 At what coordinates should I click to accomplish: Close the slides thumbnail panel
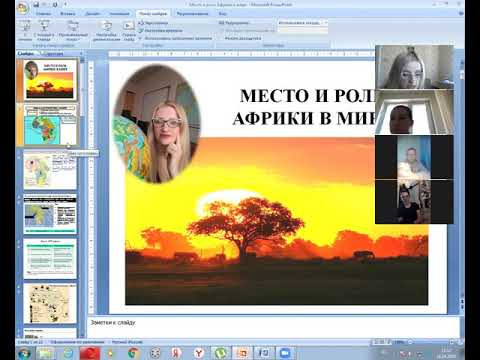click(81, 53)
